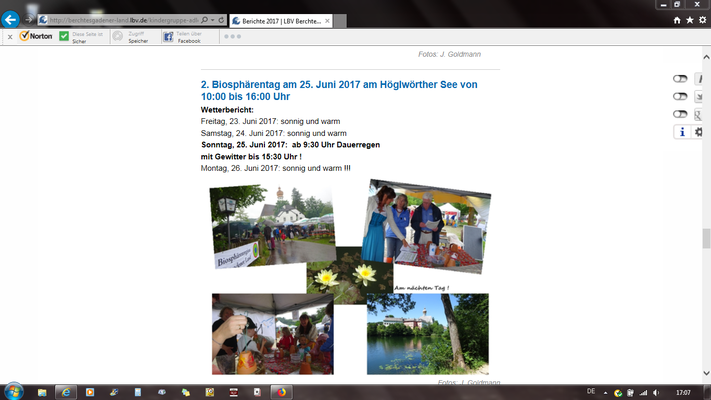Show hidden tray icons arrow
711x400 pixels.
click(x=605, y=393)
